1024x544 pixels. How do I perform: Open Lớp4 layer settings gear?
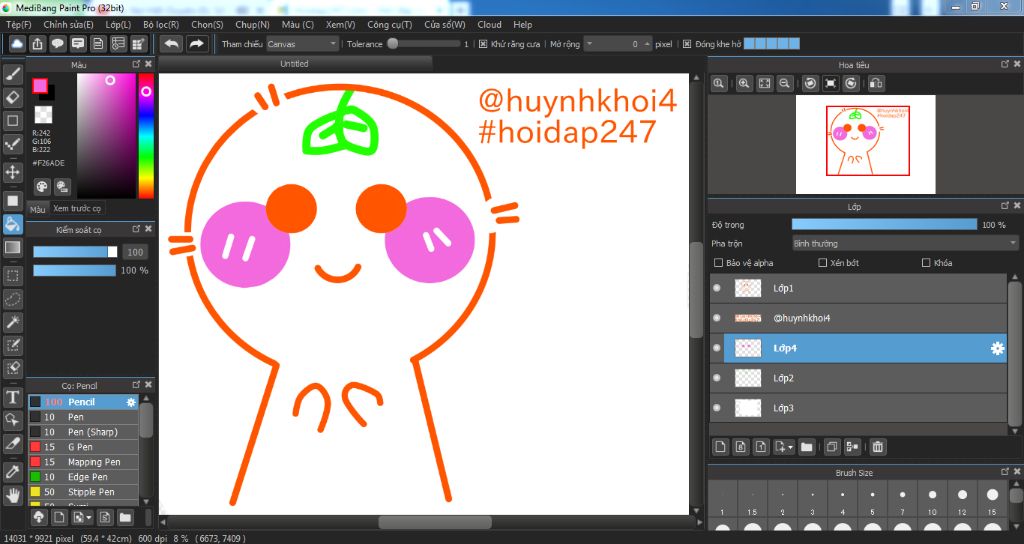997,349
